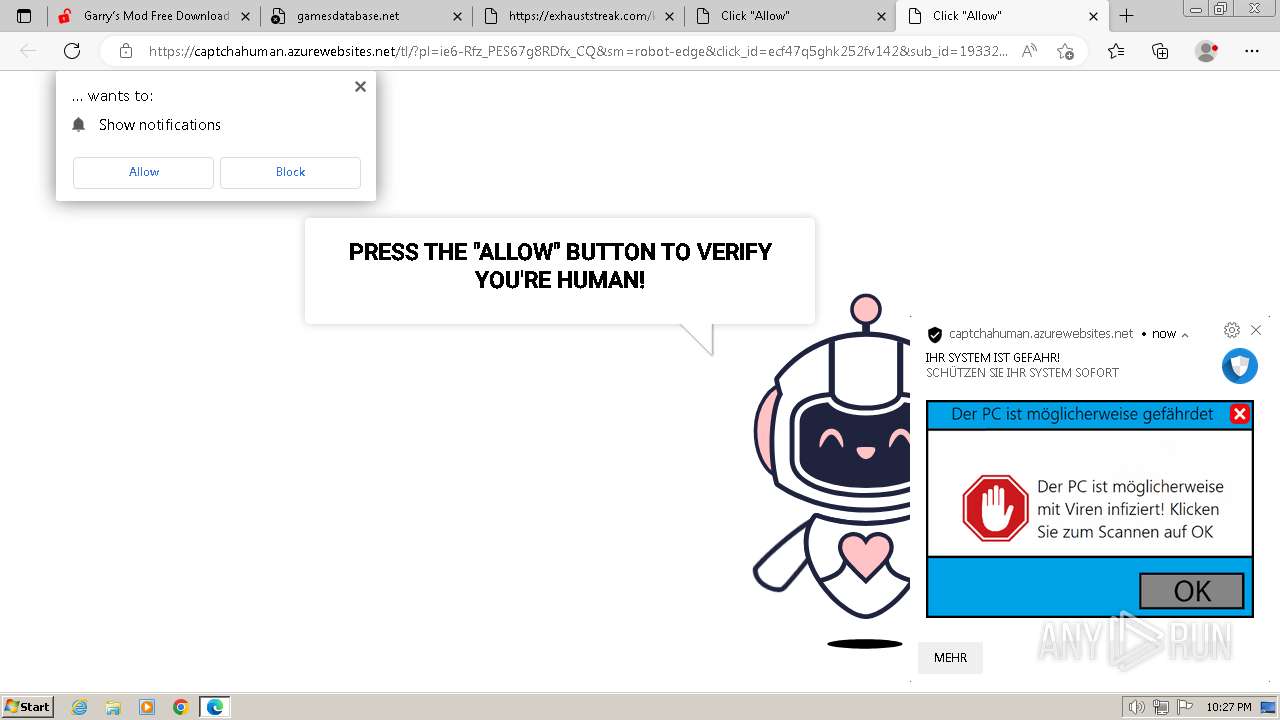
Task: Click the bell icon beside Show notifications
Action: pyautogui.click(x=79, y=125)
